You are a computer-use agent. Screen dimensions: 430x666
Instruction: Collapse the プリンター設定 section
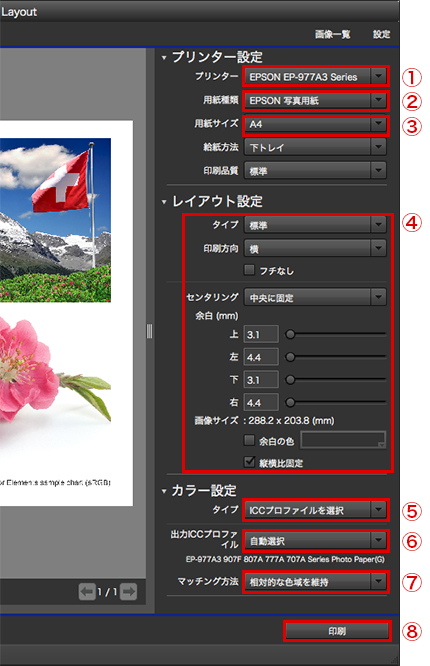[164, 57]
